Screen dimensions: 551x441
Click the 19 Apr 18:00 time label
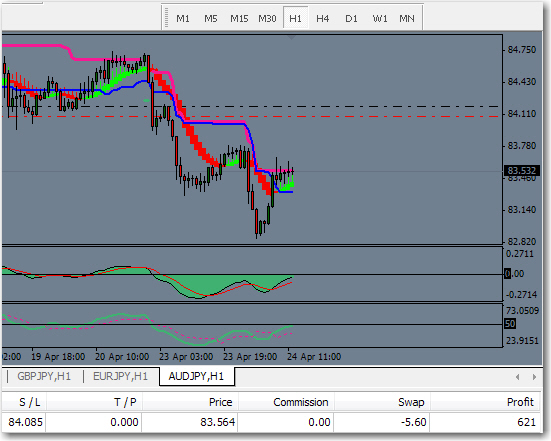[x=58, y=357]
